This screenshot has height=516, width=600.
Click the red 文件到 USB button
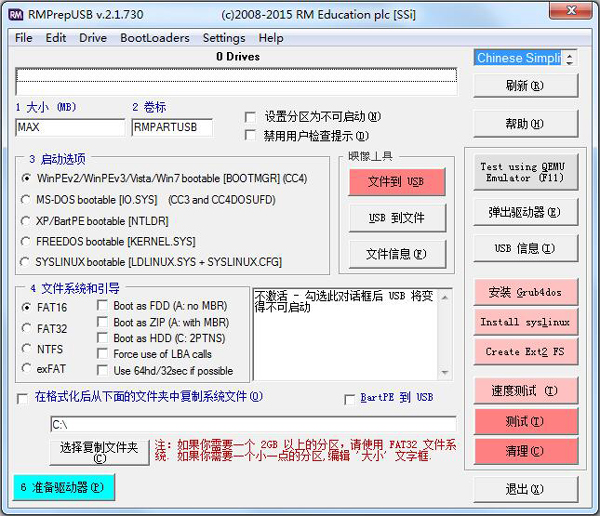(397, 182)
